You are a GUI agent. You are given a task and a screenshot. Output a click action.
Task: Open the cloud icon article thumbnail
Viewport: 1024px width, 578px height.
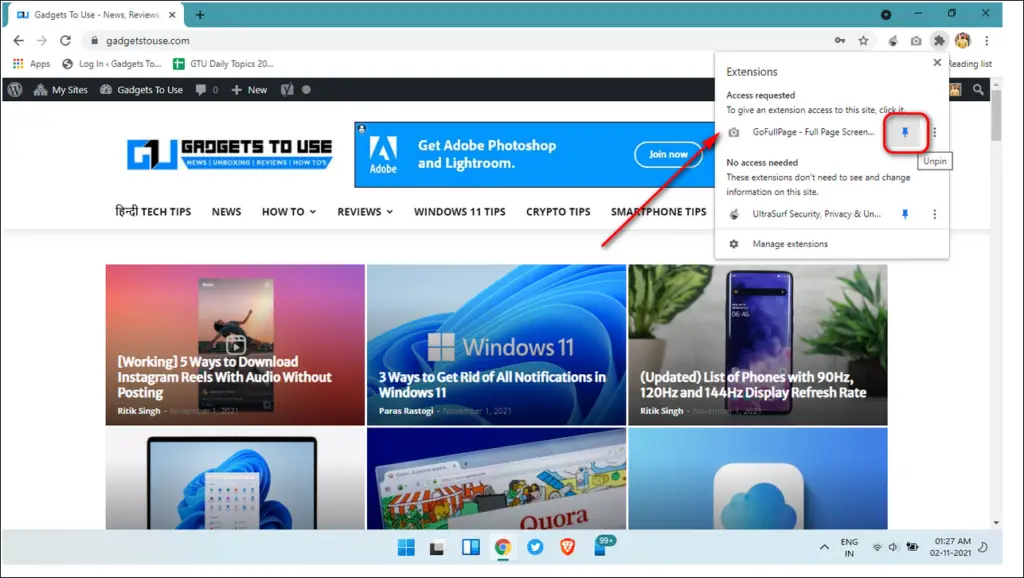758,479
